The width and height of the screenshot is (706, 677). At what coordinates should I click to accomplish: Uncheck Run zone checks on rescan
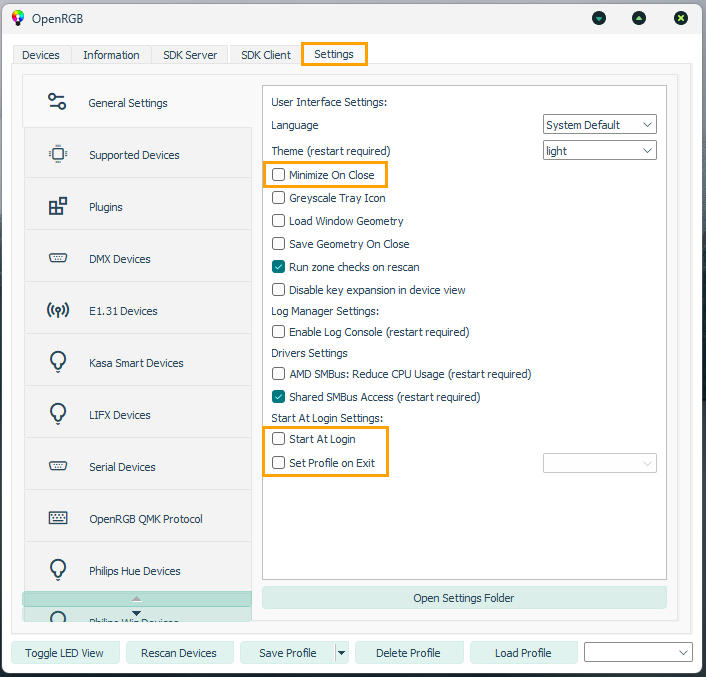point(278,266)
